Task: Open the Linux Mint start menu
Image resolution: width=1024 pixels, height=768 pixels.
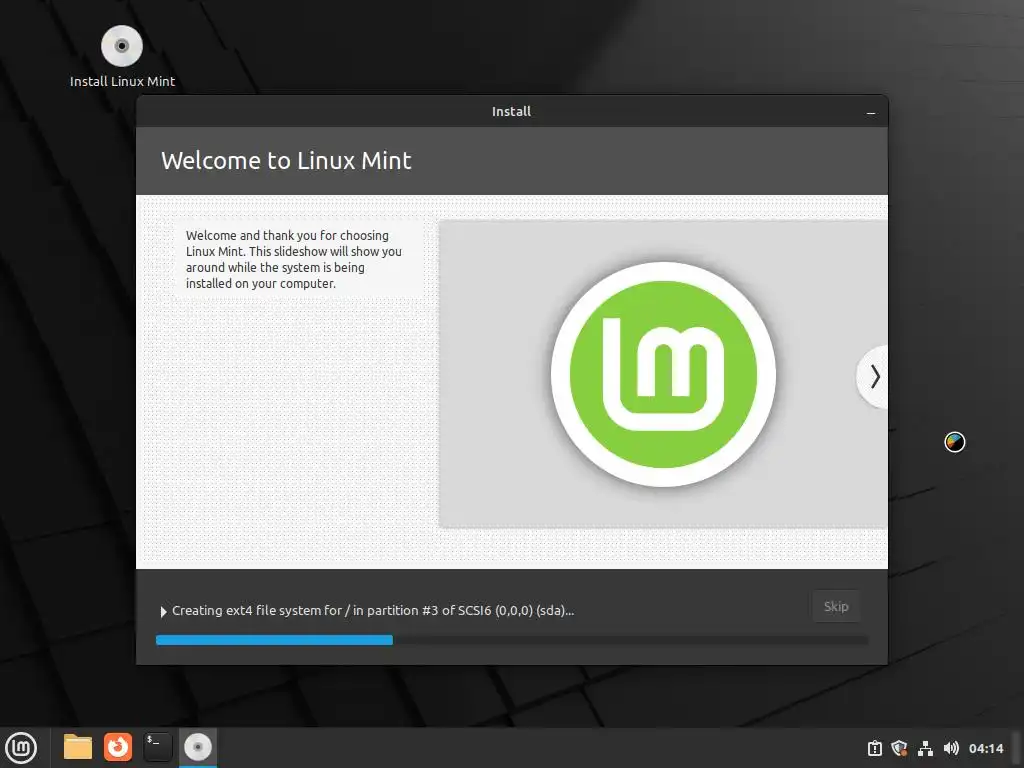Action: click(x=21, y=748)
